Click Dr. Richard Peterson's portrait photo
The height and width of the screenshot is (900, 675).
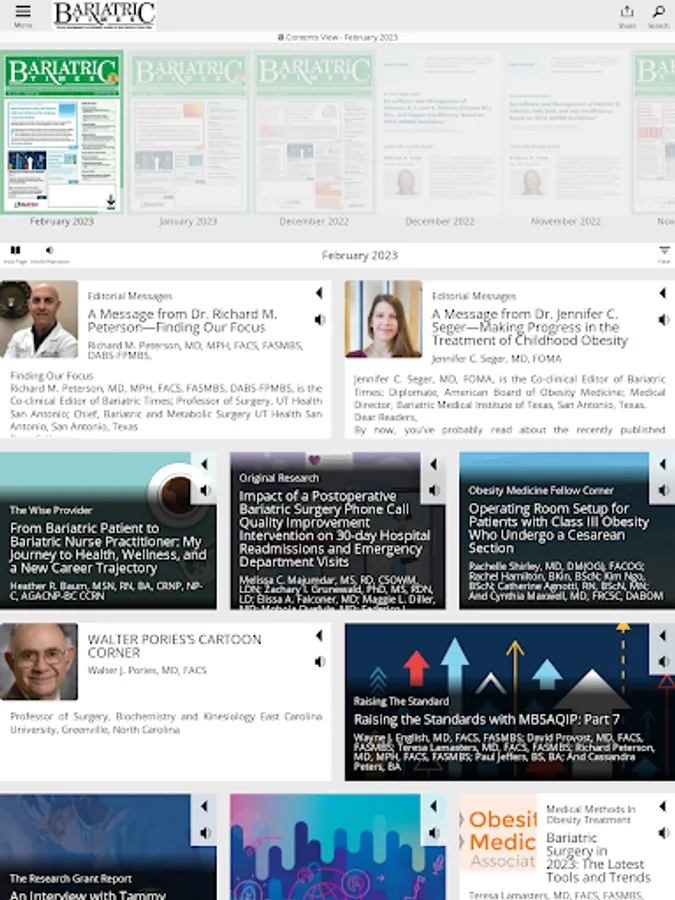pos(39,319)
